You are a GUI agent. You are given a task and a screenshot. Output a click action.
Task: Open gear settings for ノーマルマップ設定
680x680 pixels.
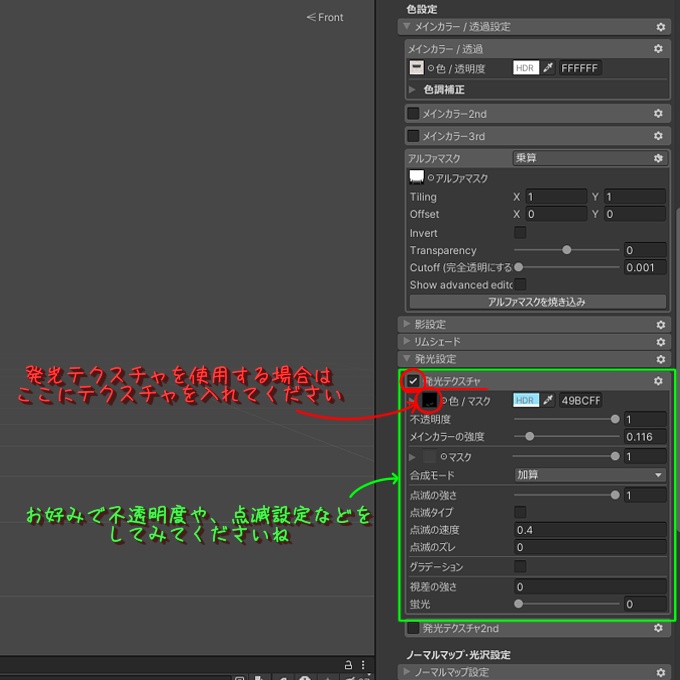660,672
